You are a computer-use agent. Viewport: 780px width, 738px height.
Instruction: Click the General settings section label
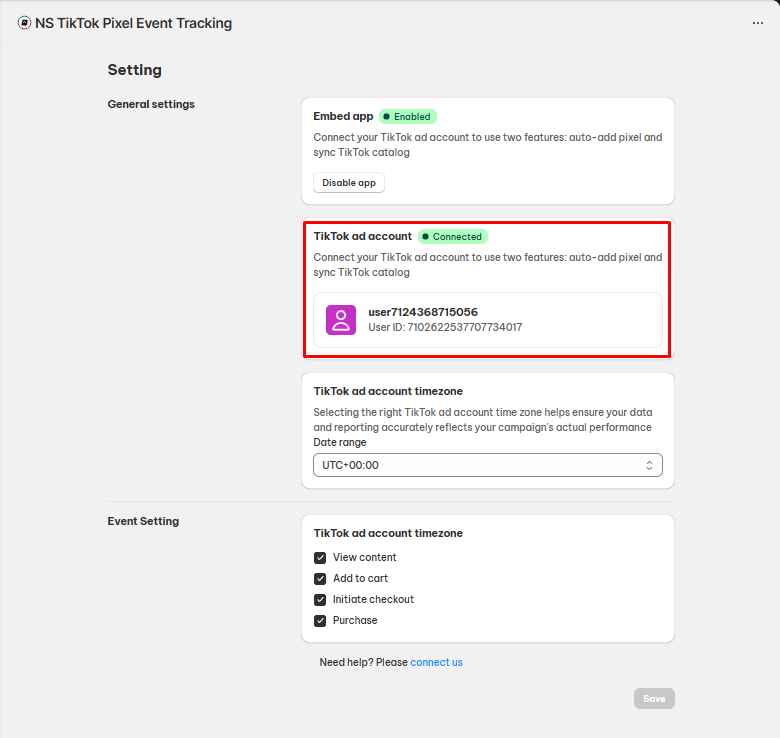tap(151, 104)
